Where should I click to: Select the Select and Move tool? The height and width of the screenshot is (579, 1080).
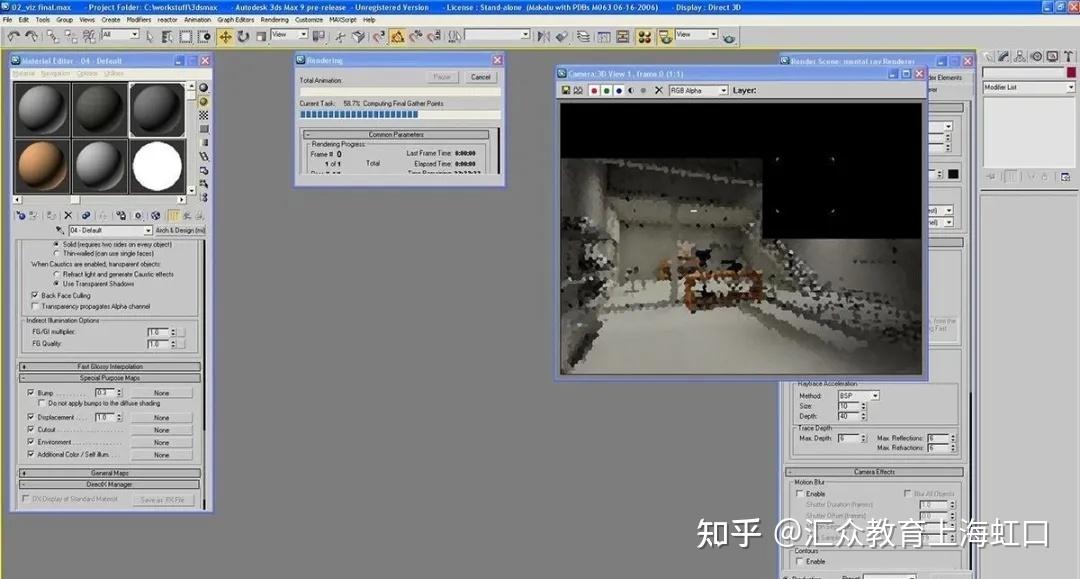point(226,37)
